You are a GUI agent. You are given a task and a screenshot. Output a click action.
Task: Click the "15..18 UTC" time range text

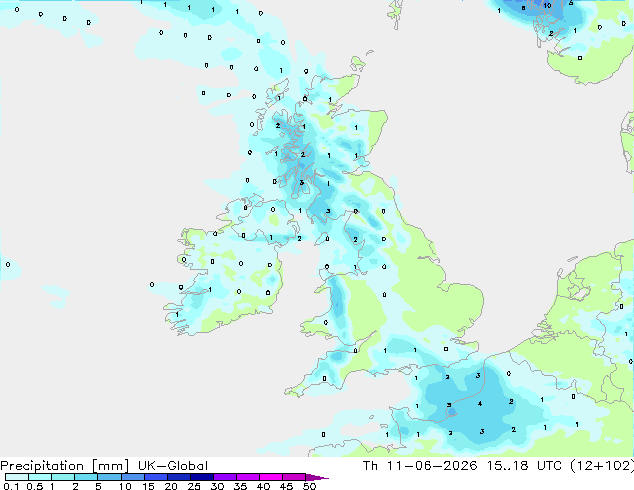[x=525, y=466]
